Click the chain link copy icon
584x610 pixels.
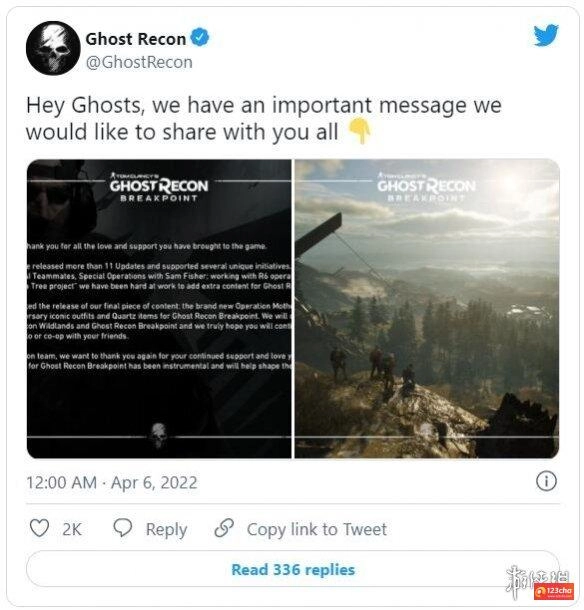click(x=224, y=528)
